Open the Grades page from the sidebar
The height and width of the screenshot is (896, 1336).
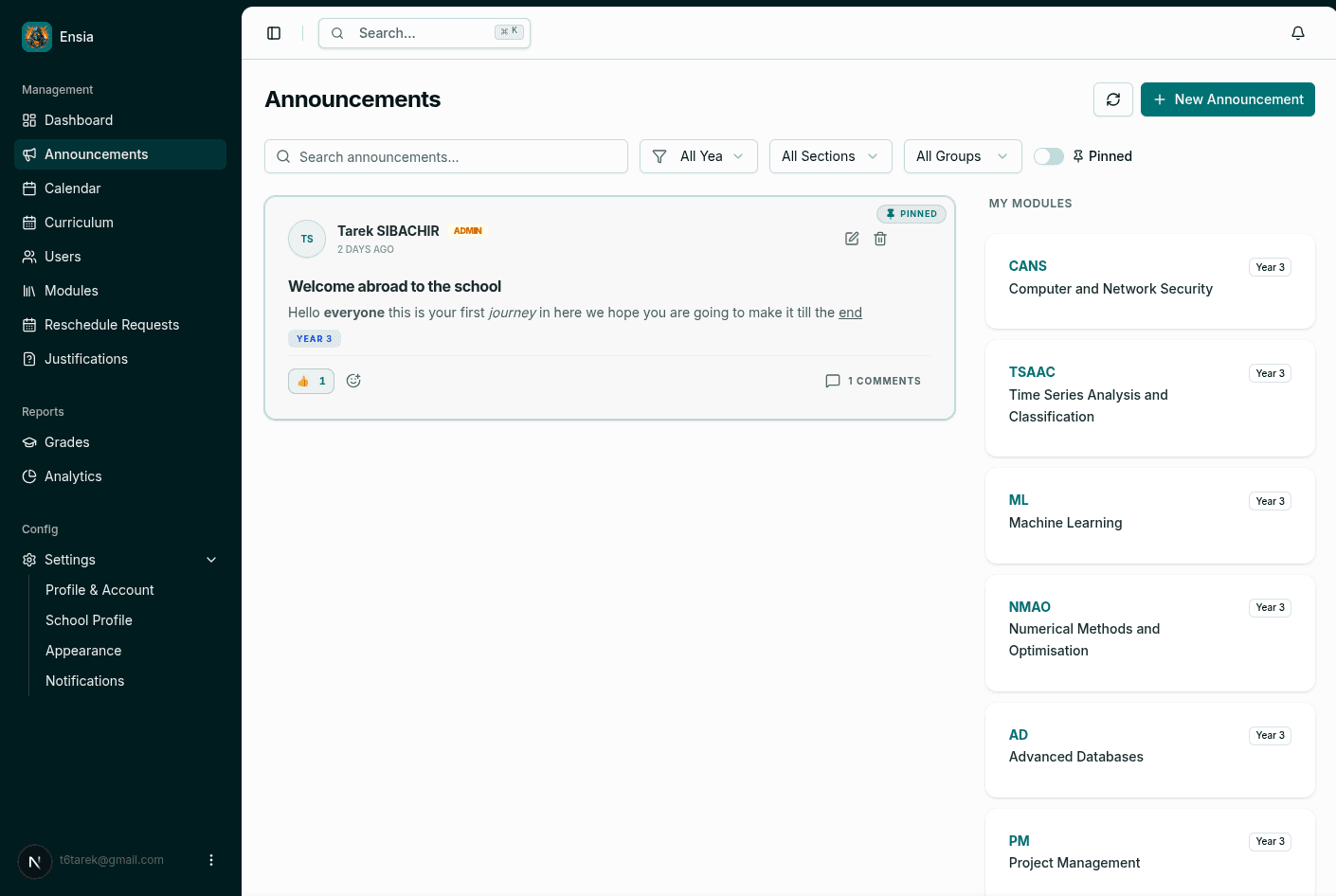pyautogui.click(x=66, y=441)
